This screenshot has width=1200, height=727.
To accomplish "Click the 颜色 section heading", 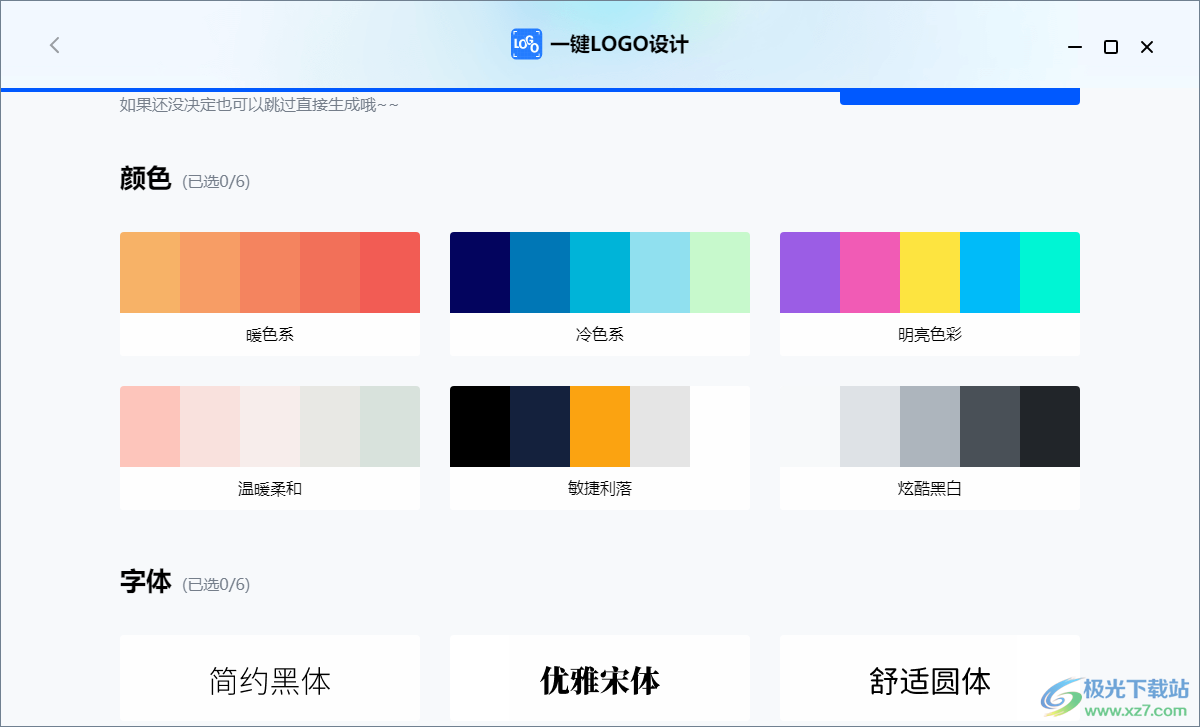I will tap(144, 180).
